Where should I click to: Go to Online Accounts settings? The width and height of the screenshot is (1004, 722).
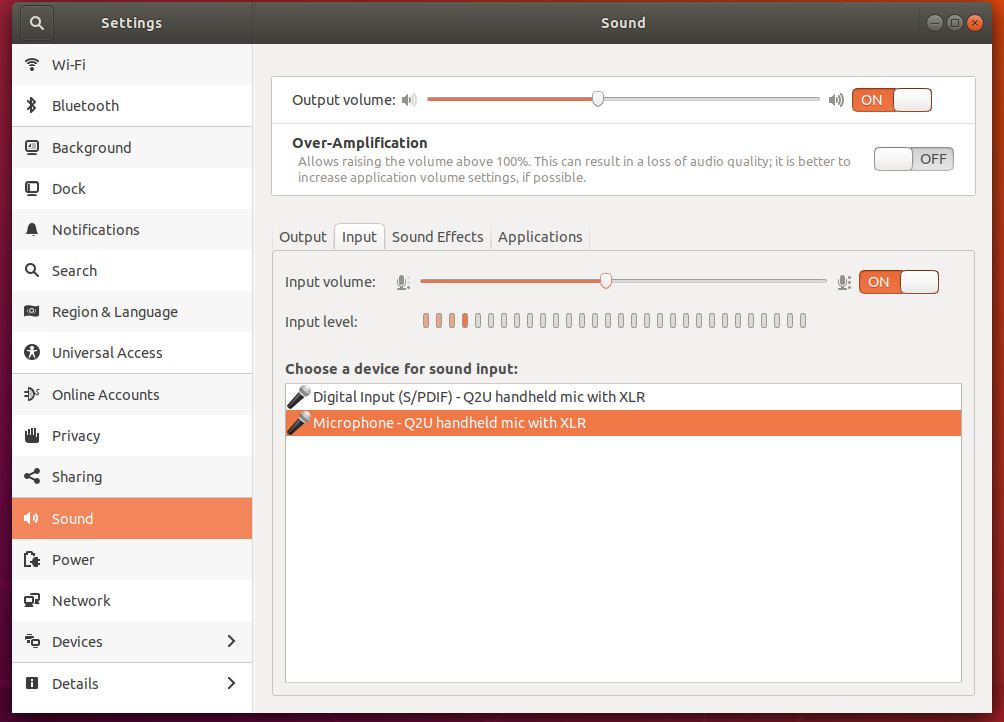[105, 395]
